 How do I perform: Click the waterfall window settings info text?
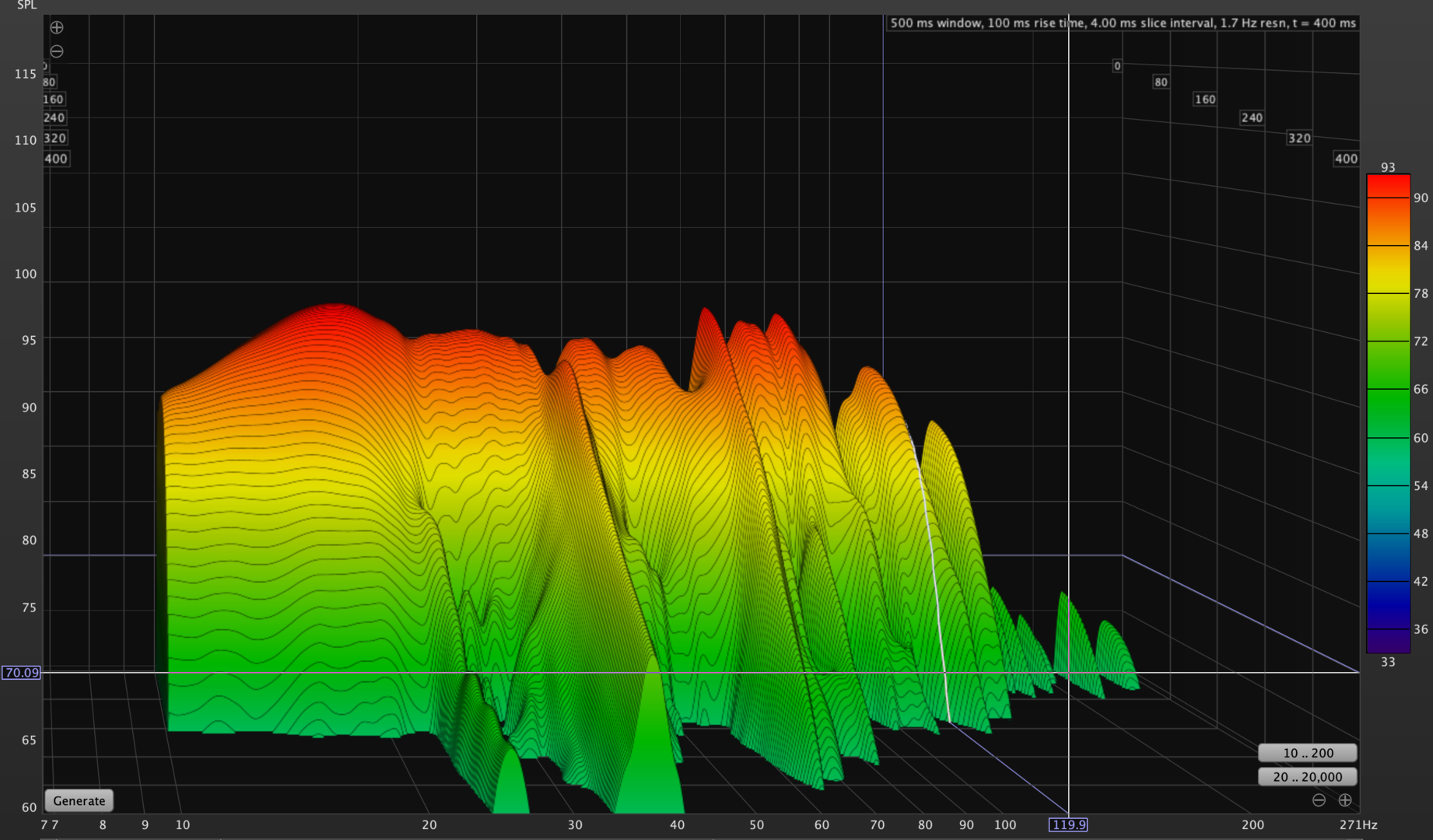pyautogui.click(x=1123, y=23)
